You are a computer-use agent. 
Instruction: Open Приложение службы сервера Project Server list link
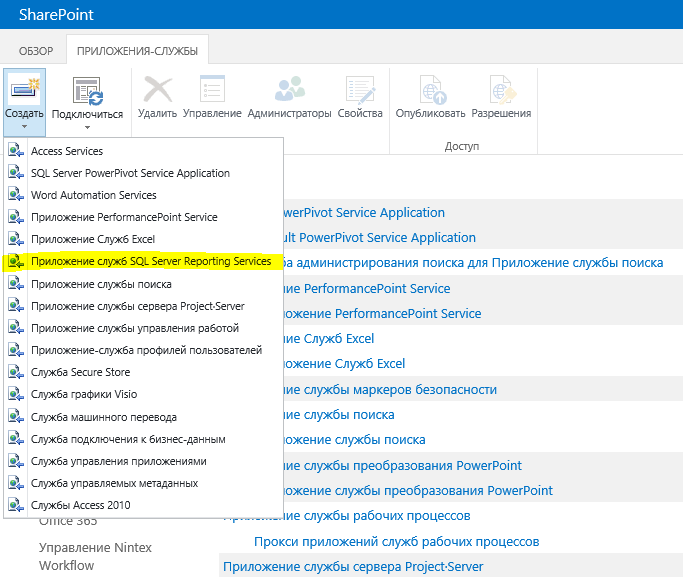pos(353,567)
